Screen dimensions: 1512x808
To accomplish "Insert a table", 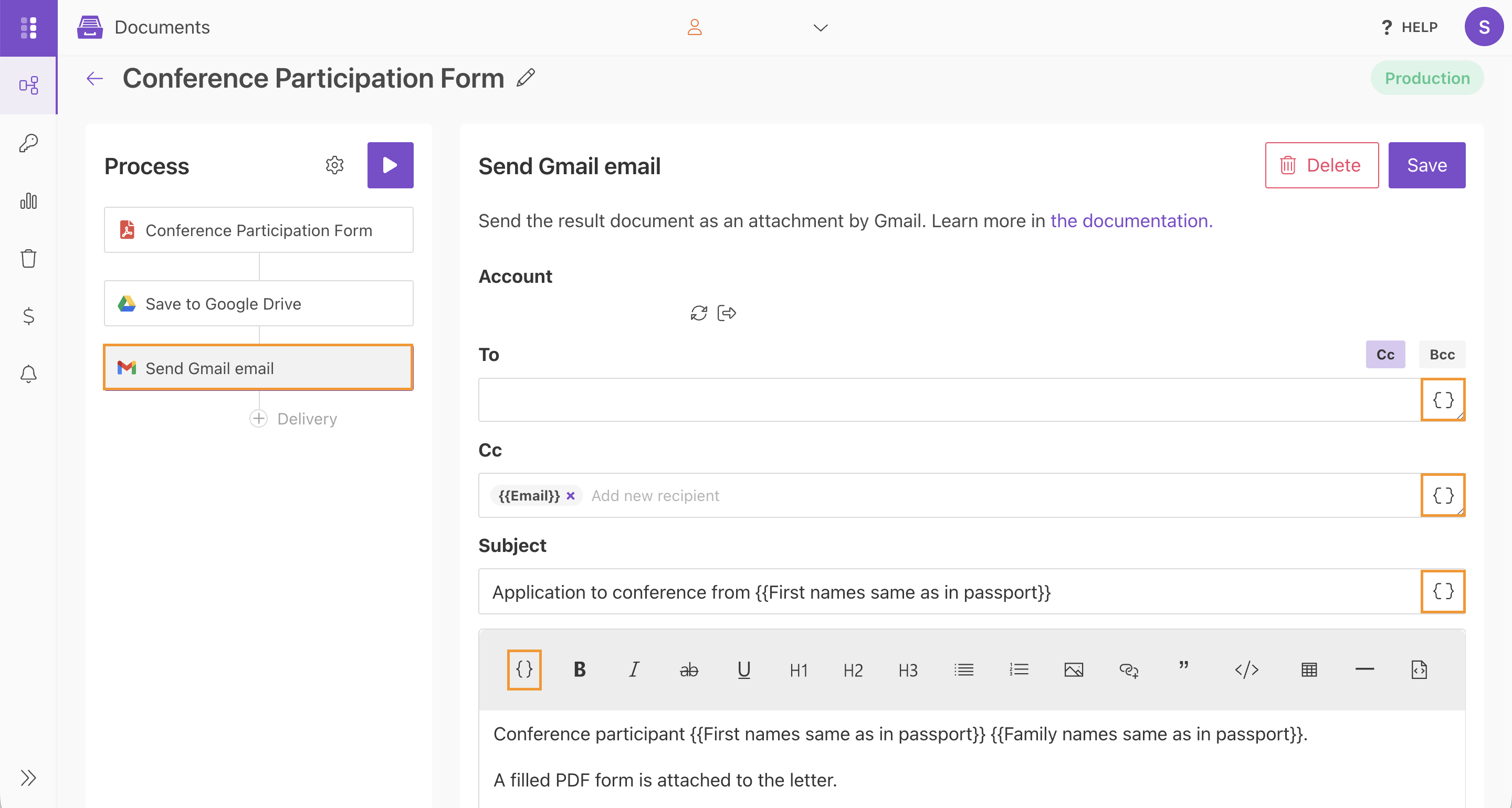I will (1309, 669).
